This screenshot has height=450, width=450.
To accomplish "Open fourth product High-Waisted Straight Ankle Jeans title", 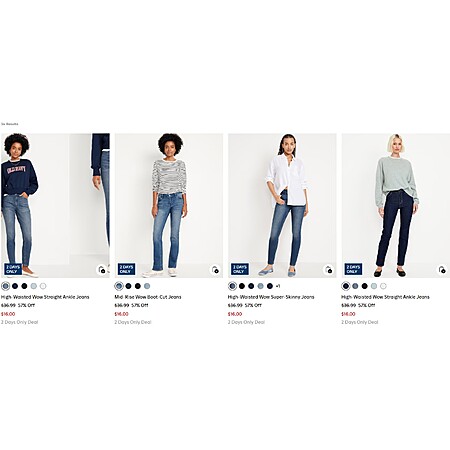I will (x=385, y=297).
